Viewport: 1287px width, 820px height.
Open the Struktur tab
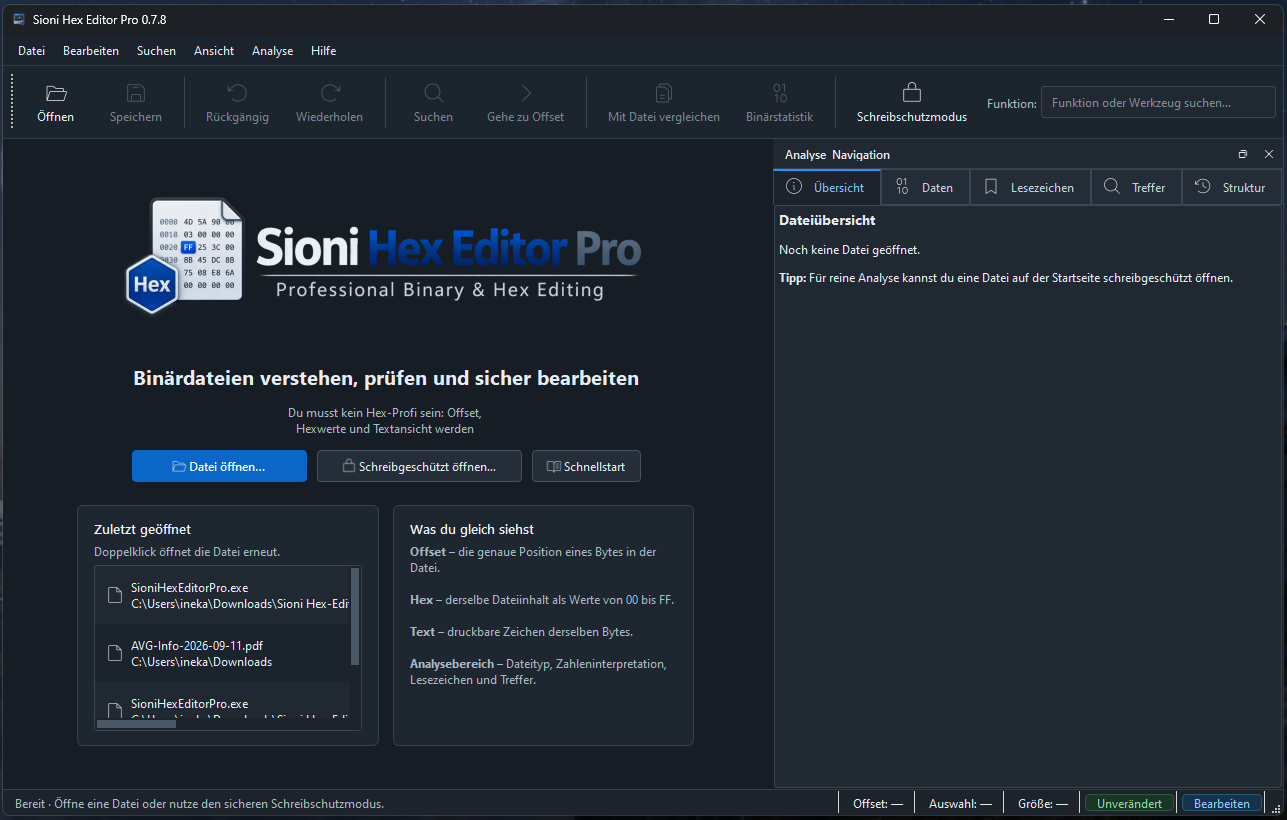(x=1231, y=187)
